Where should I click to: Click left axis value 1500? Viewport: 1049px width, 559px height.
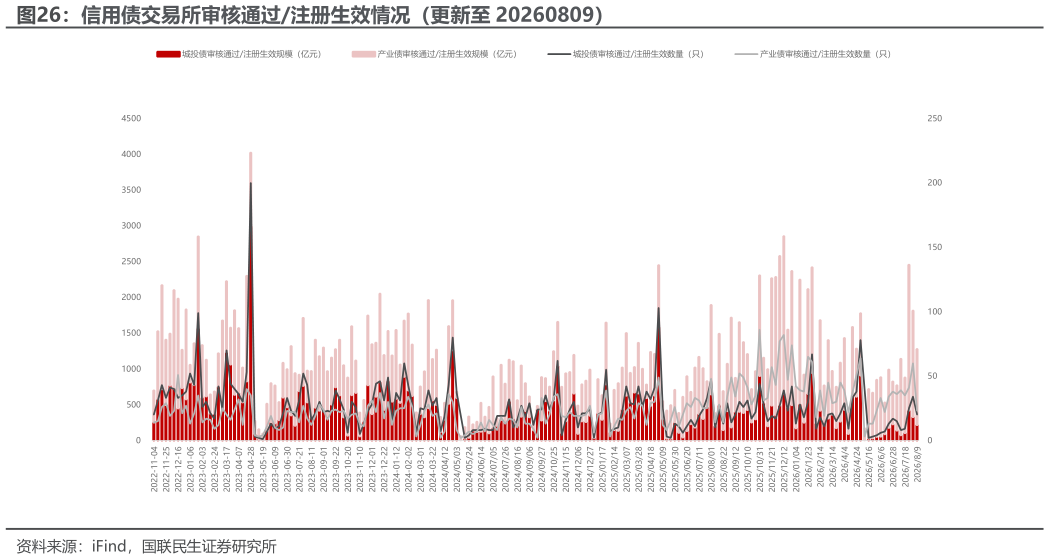point(131,333)
